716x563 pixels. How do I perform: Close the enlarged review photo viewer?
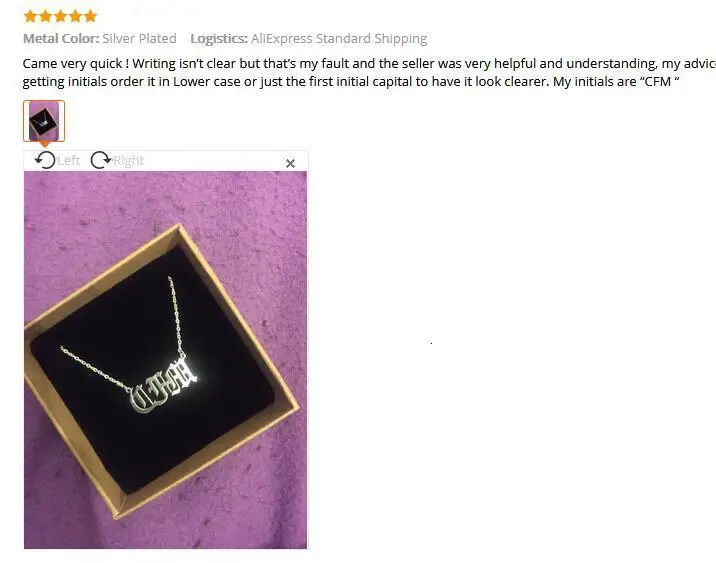click(290, 163)
